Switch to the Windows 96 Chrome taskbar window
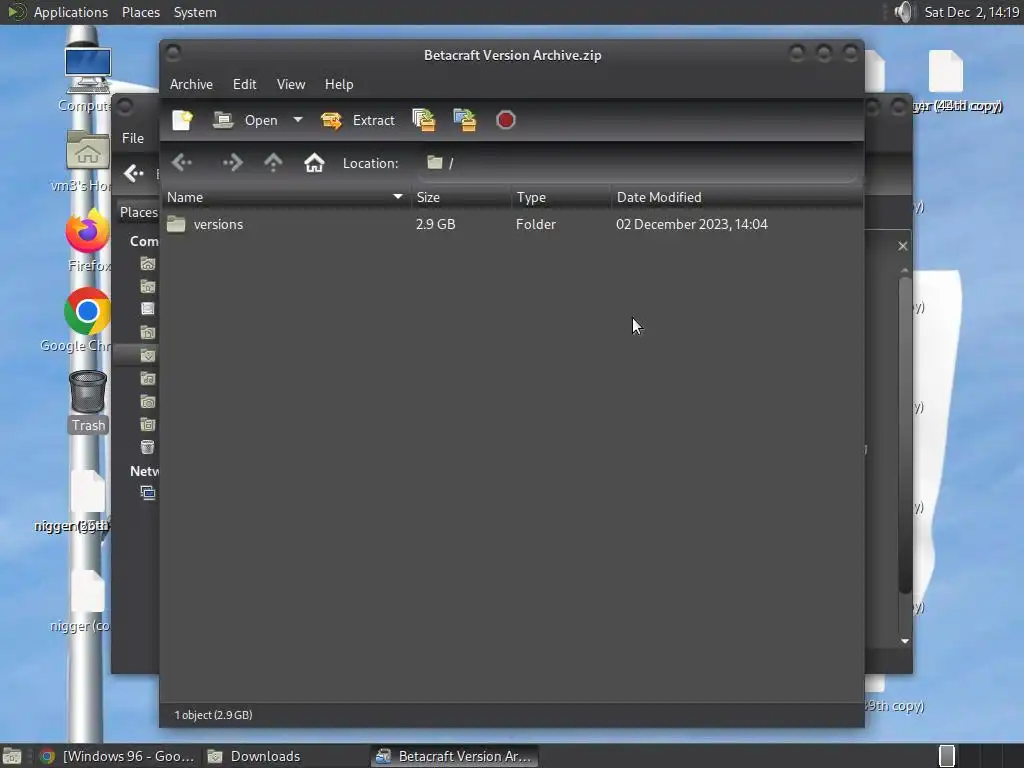Viewport: 1024px width, 768px height. [117, 756]
